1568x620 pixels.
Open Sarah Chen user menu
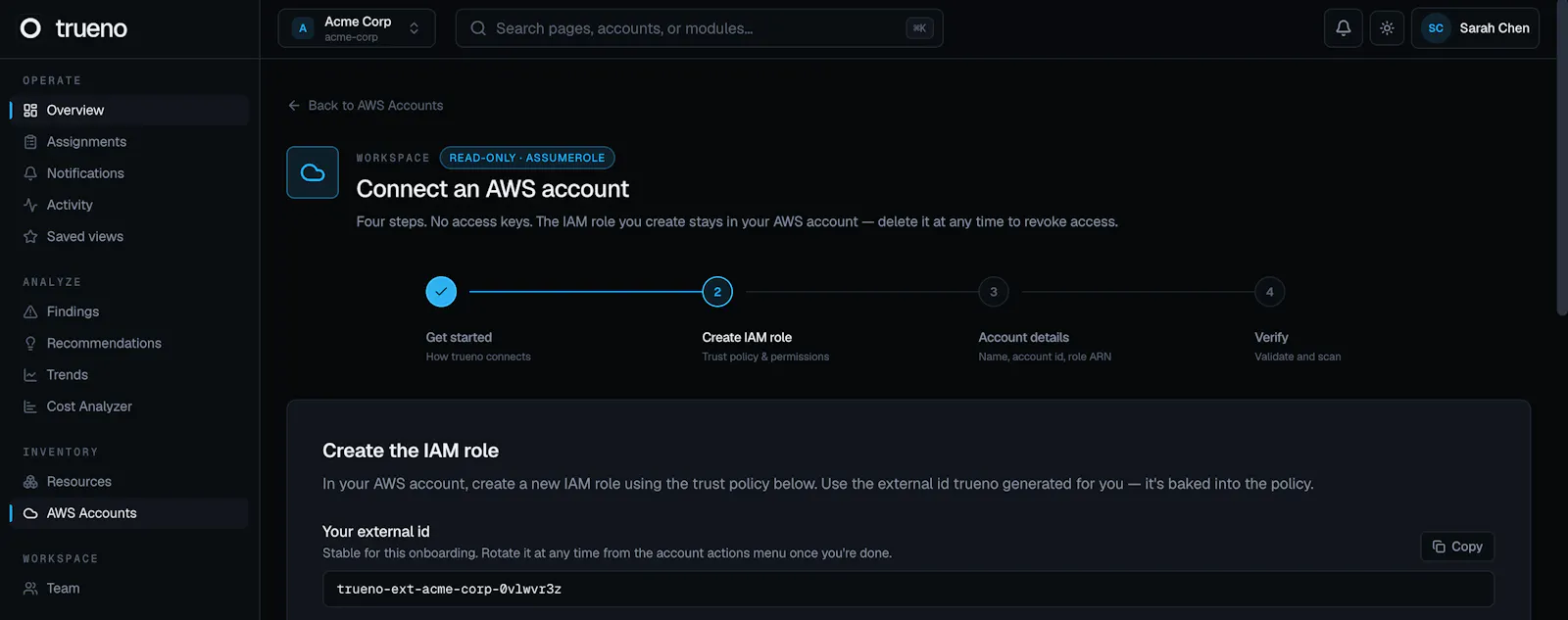1475,28
